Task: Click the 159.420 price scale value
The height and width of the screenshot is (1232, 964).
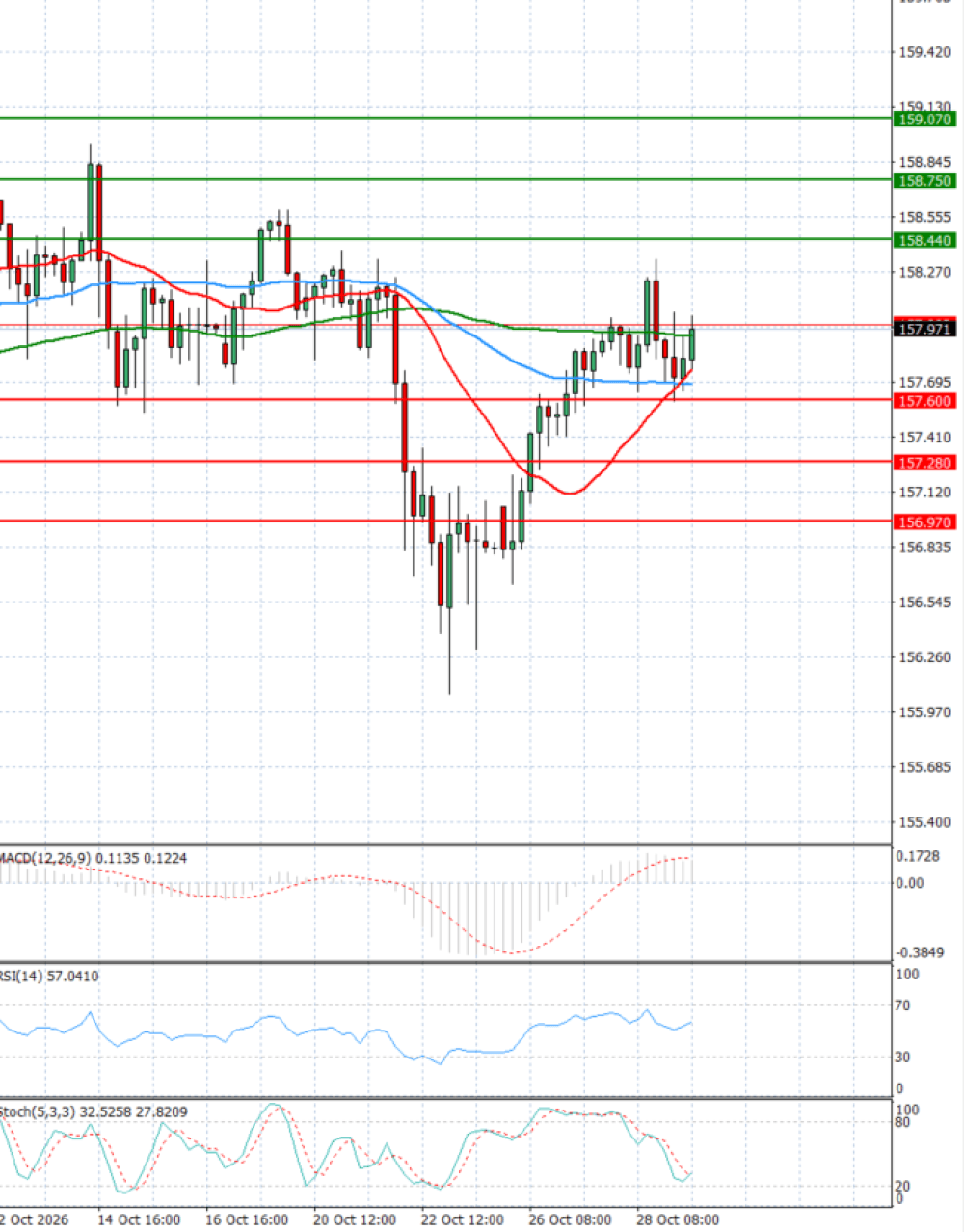Action: pyautogui.click(x=924, y=52)
